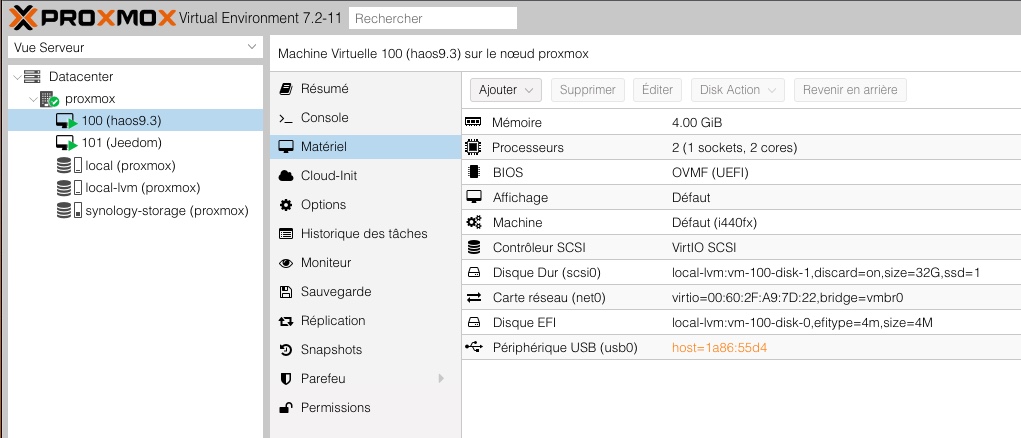Focus the Rechercher search field

(x=433, y=18)
